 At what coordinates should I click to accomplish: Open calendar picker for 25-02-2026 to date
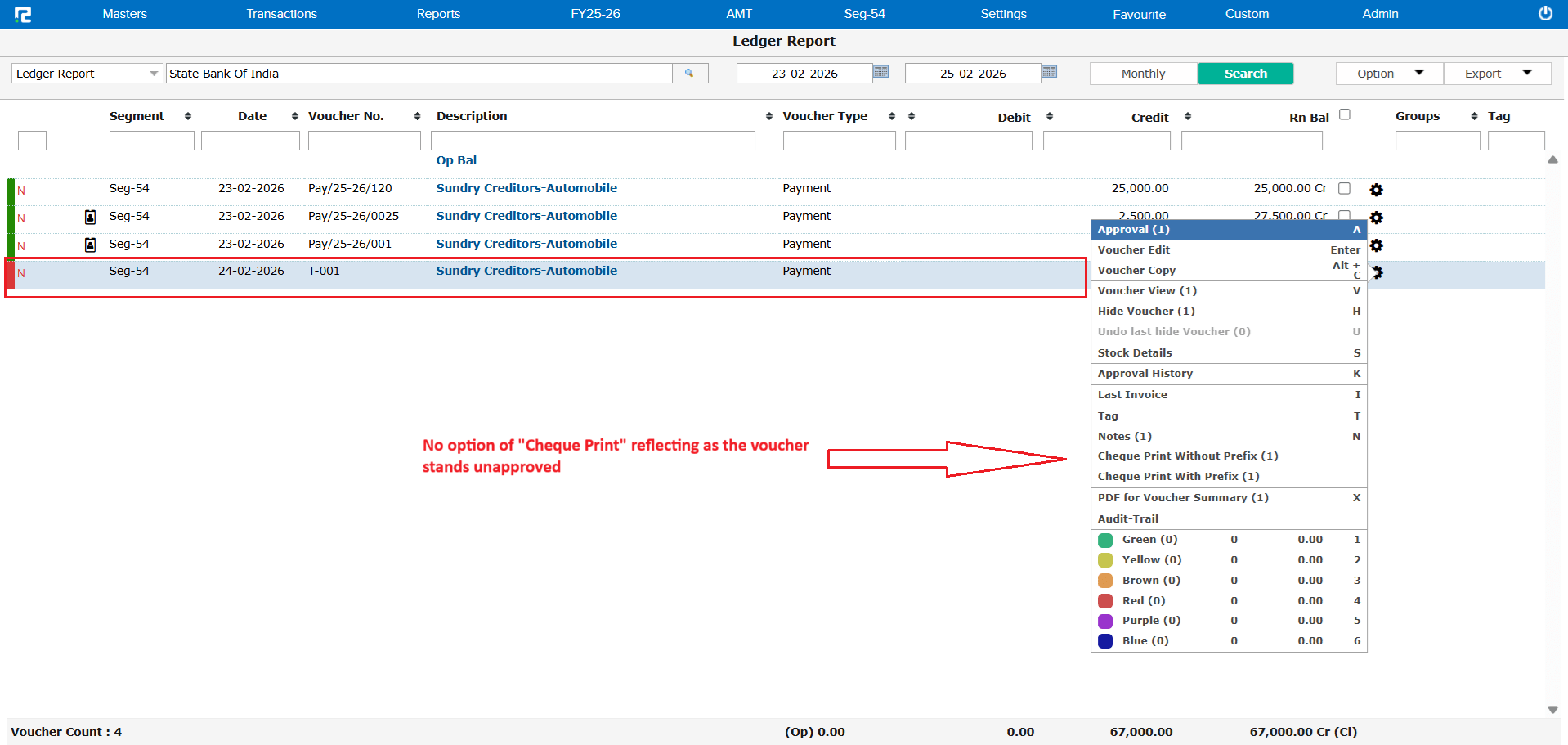[1049, 73]
